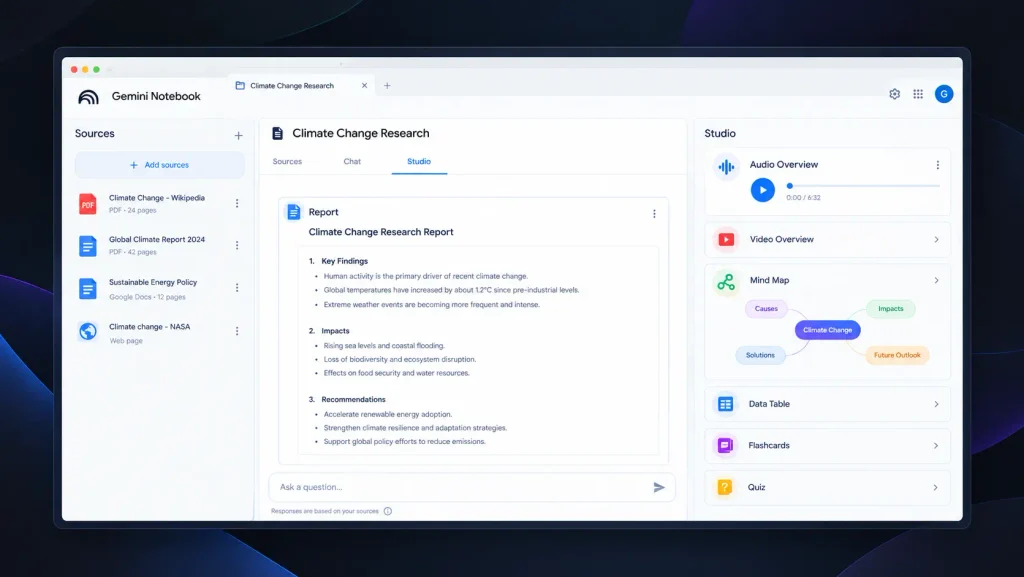Send the question with the arrow icon

(659, 488)
